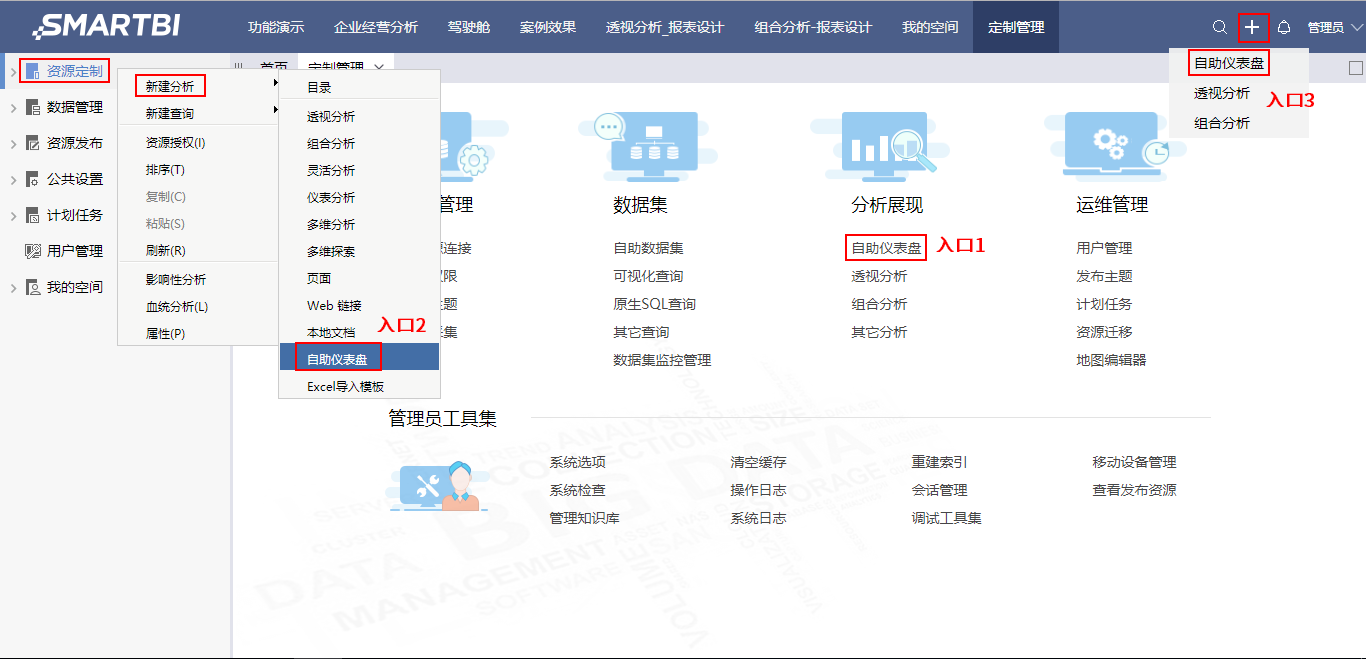This screenshot has width=1366, height=659.
Task: Expand the 资源发布 tree chevron
Action: point(13,143)
